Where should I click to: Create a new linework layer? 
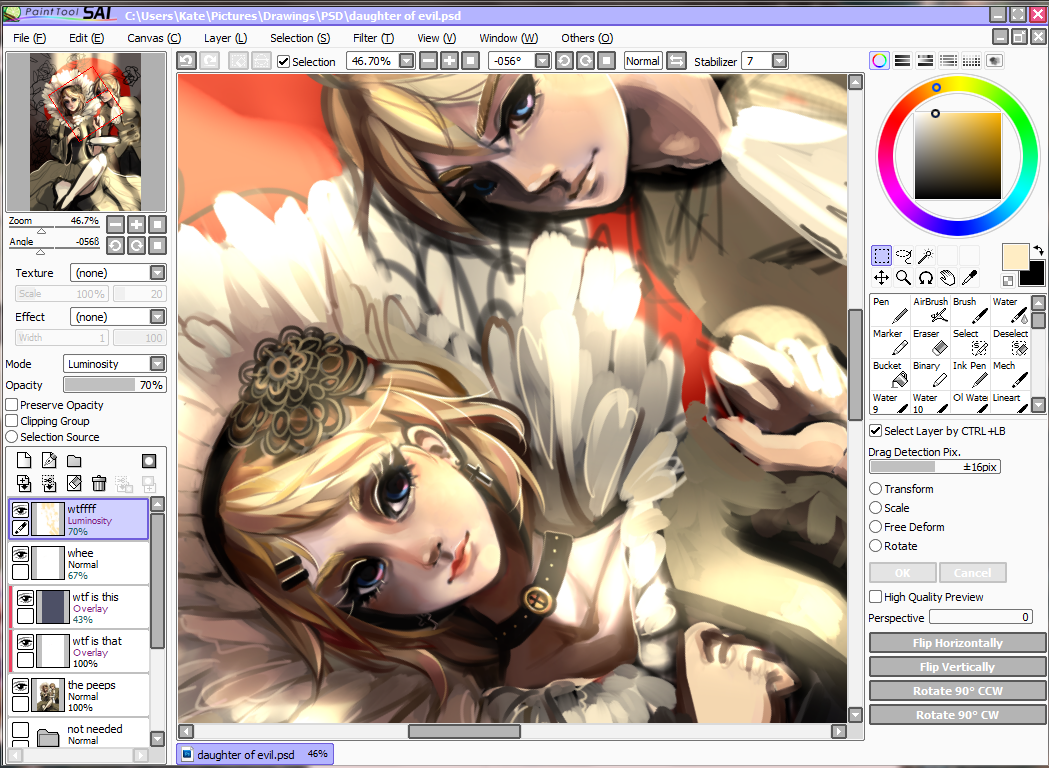pyautogui.click(x=49, y=460)
